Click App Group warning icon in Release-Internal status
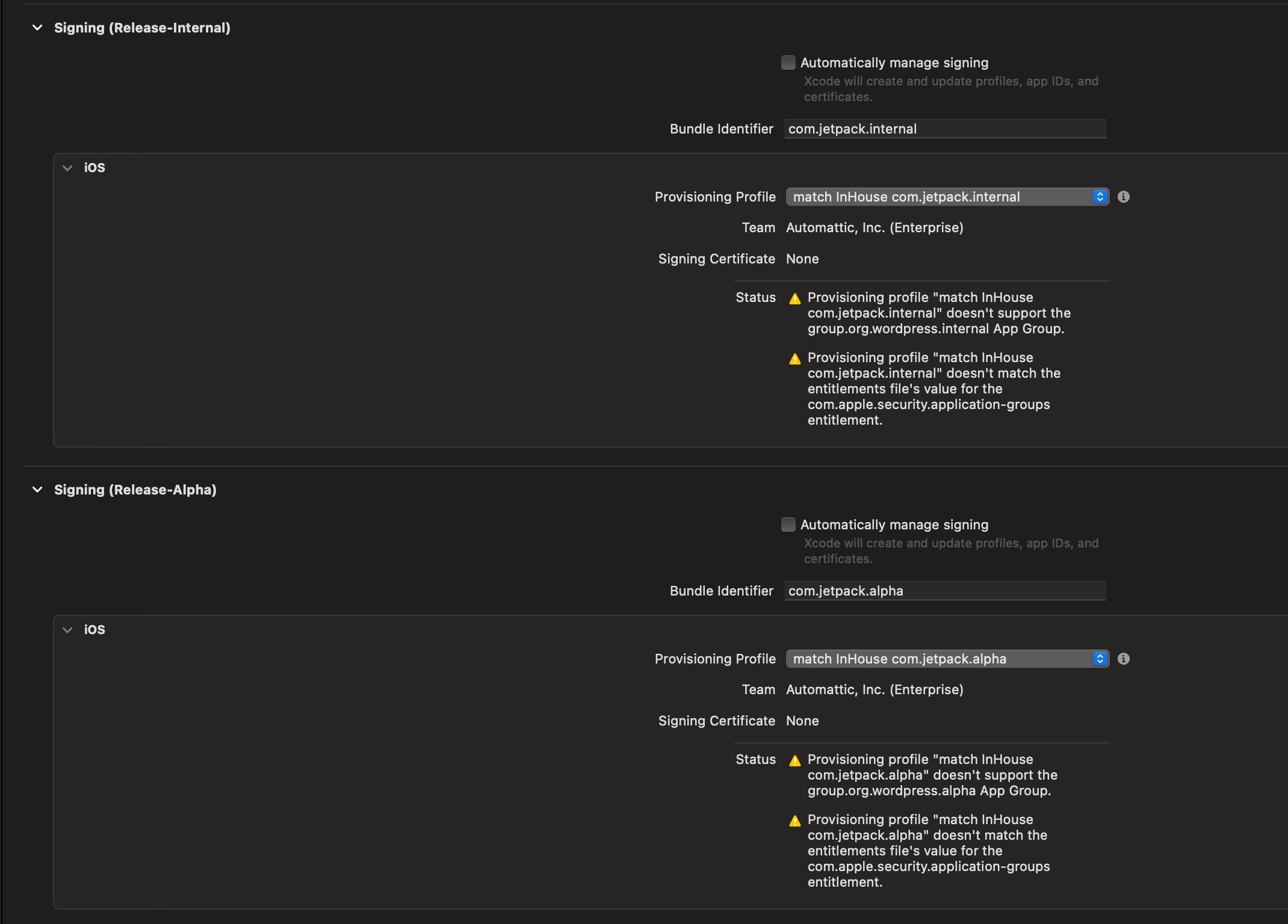This screenshot has height=924, width=1288. pyautogui.click(x=794, y=299)
